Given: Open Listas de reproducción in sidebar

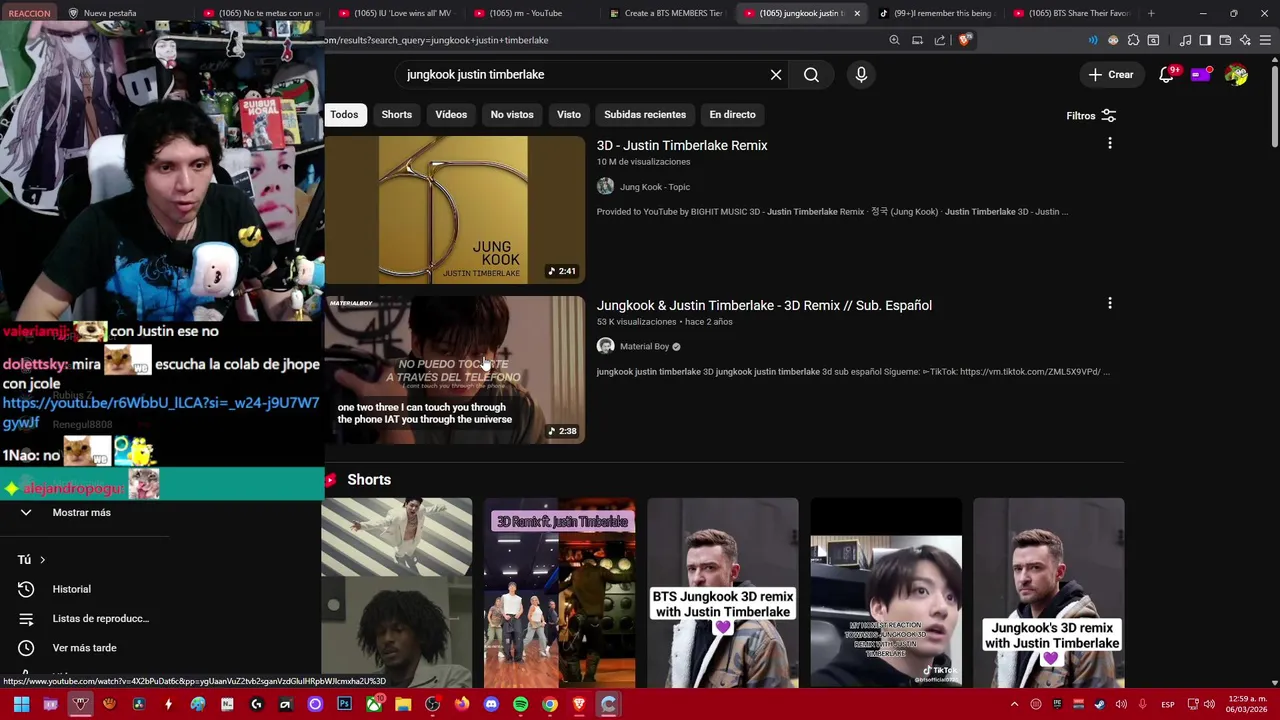Looking at the screenshot, I should pos(100,619).
